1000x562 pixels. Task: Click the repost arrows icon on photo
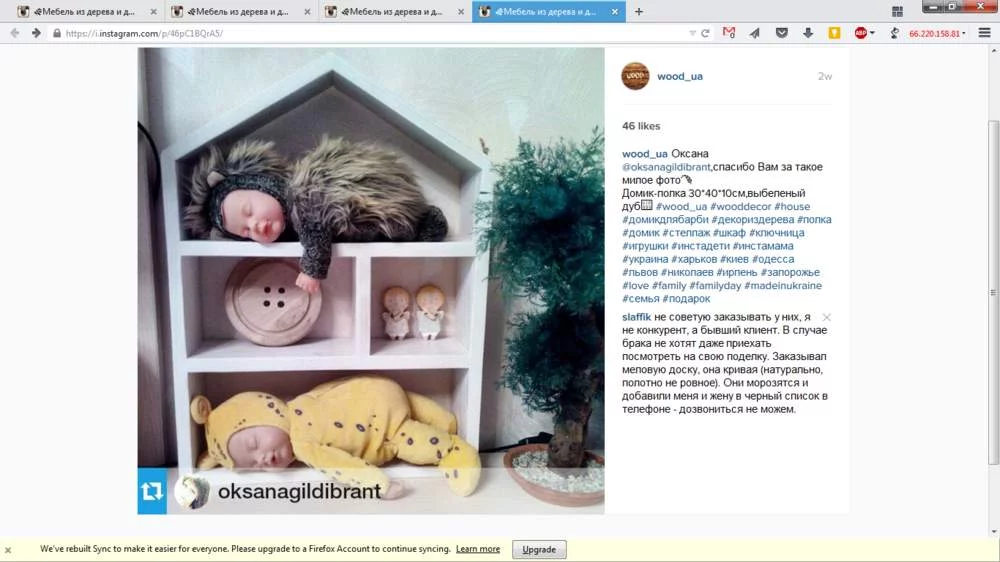pyautogui.click(x=152, y=491)
